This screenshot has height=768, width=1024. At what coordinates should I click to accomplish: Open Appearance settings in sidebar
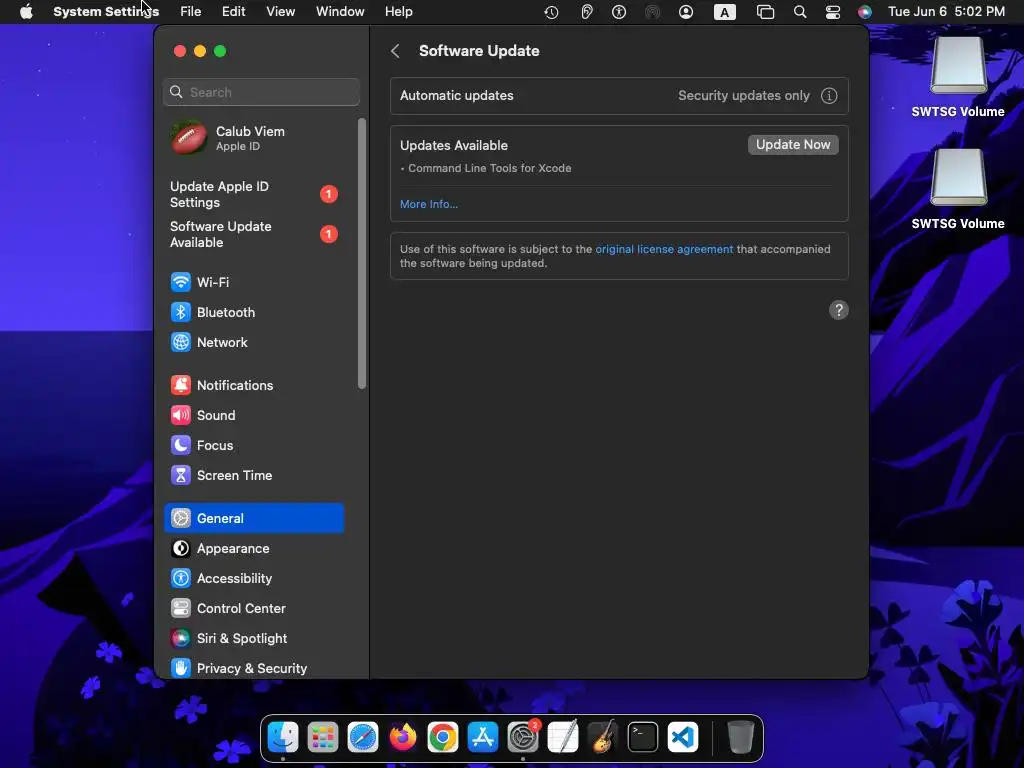point(253,549)
